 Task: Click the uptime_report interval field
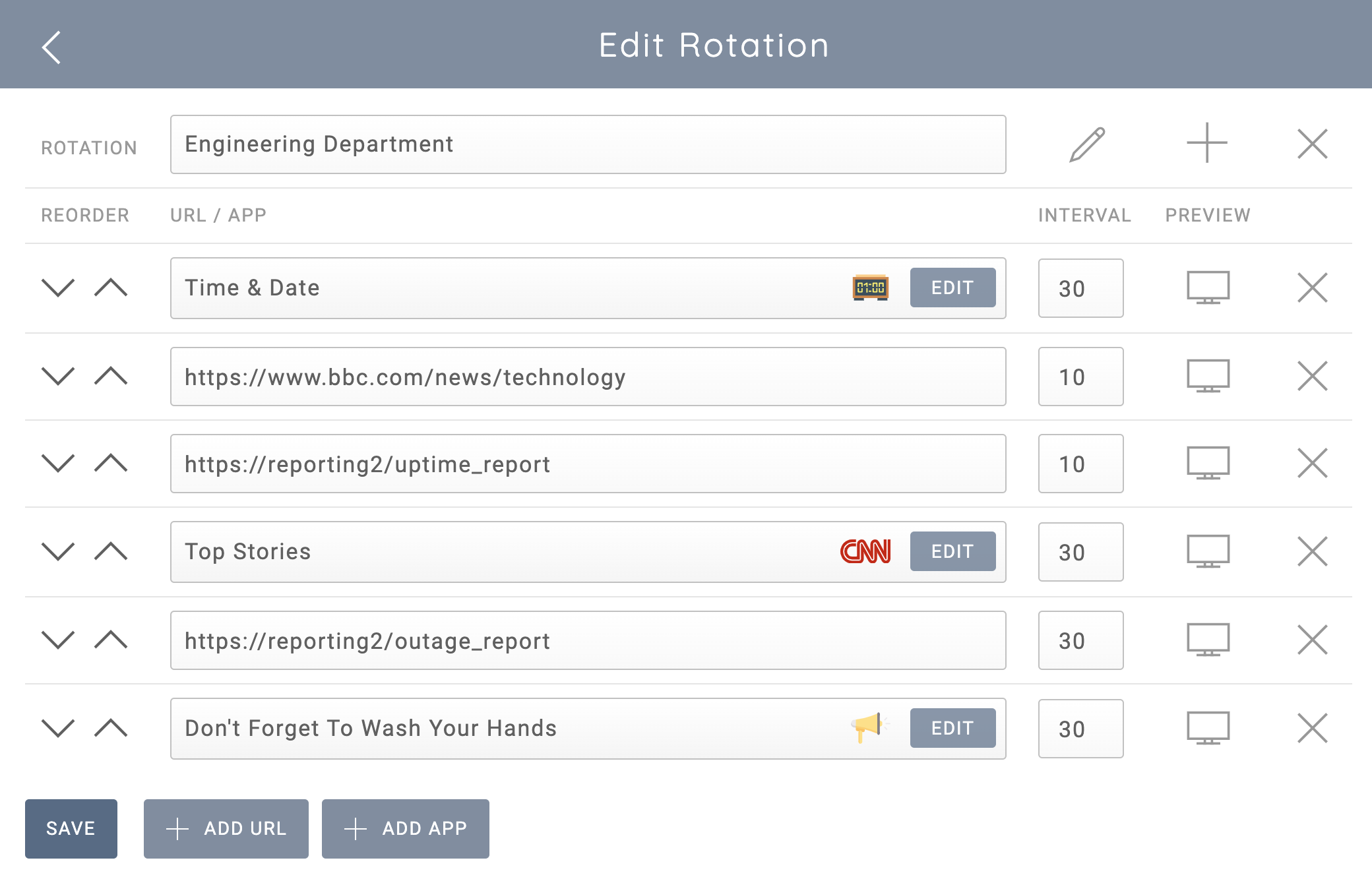point(1080,464)
